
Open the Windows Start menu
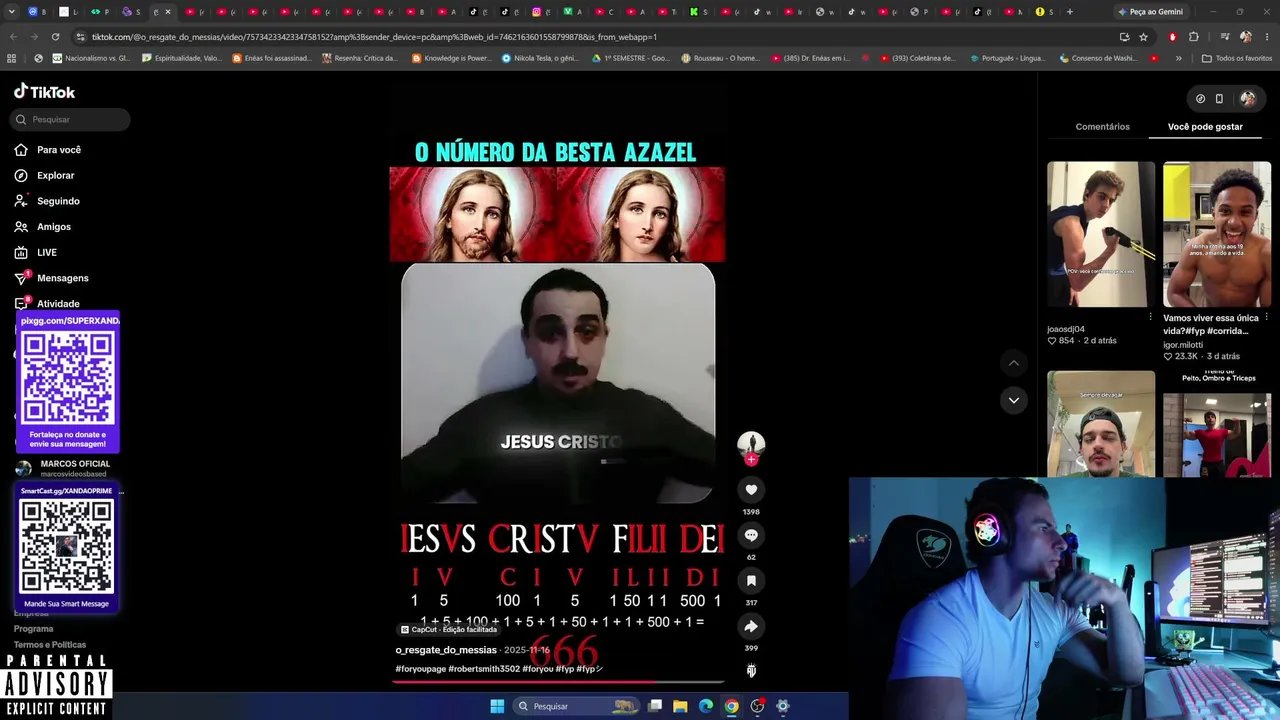point(497,706)
